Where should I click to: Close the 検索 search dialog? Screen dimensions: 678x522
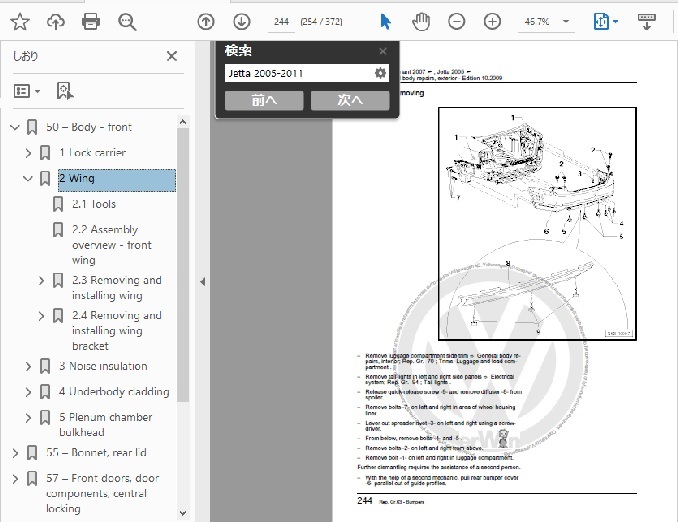(x=383, y=51)
